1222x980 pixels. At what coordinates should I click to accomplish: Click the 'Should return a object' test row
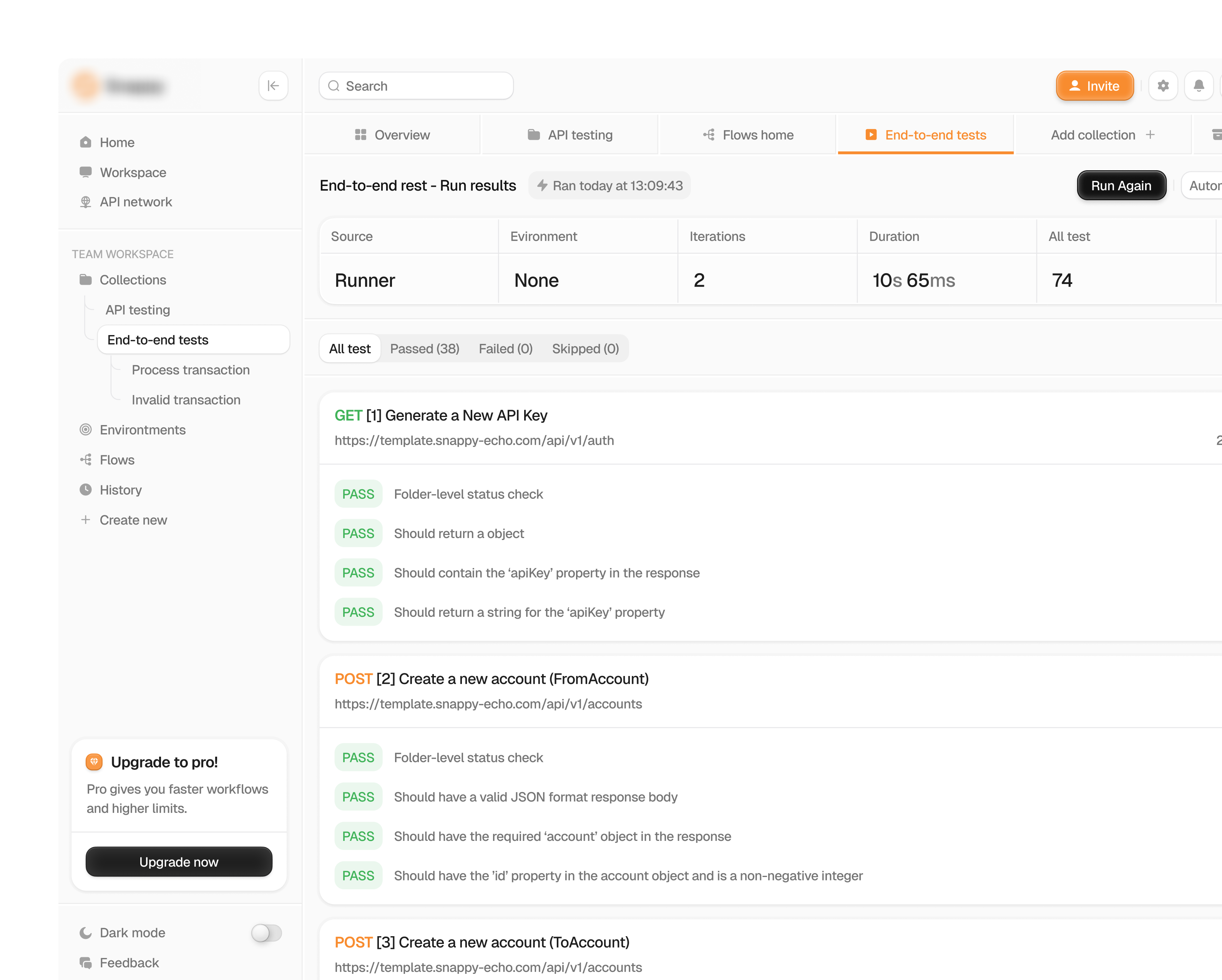point(458,533)
